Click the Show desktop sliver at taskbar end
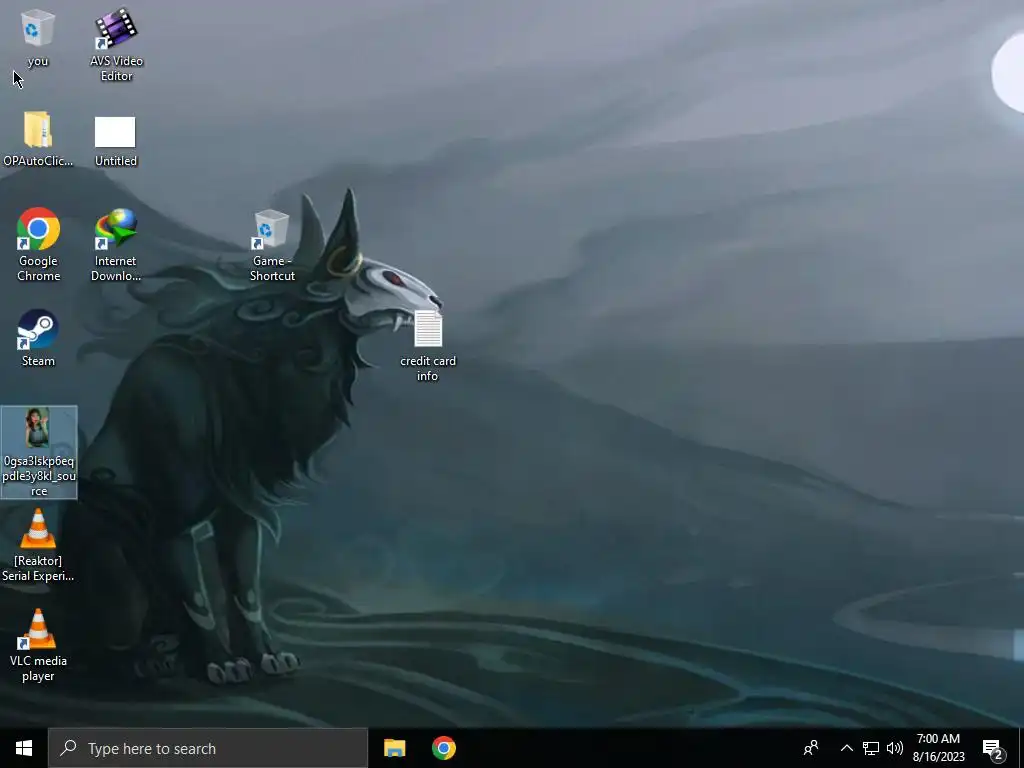1024x768 pixels. click(1021, 748)
